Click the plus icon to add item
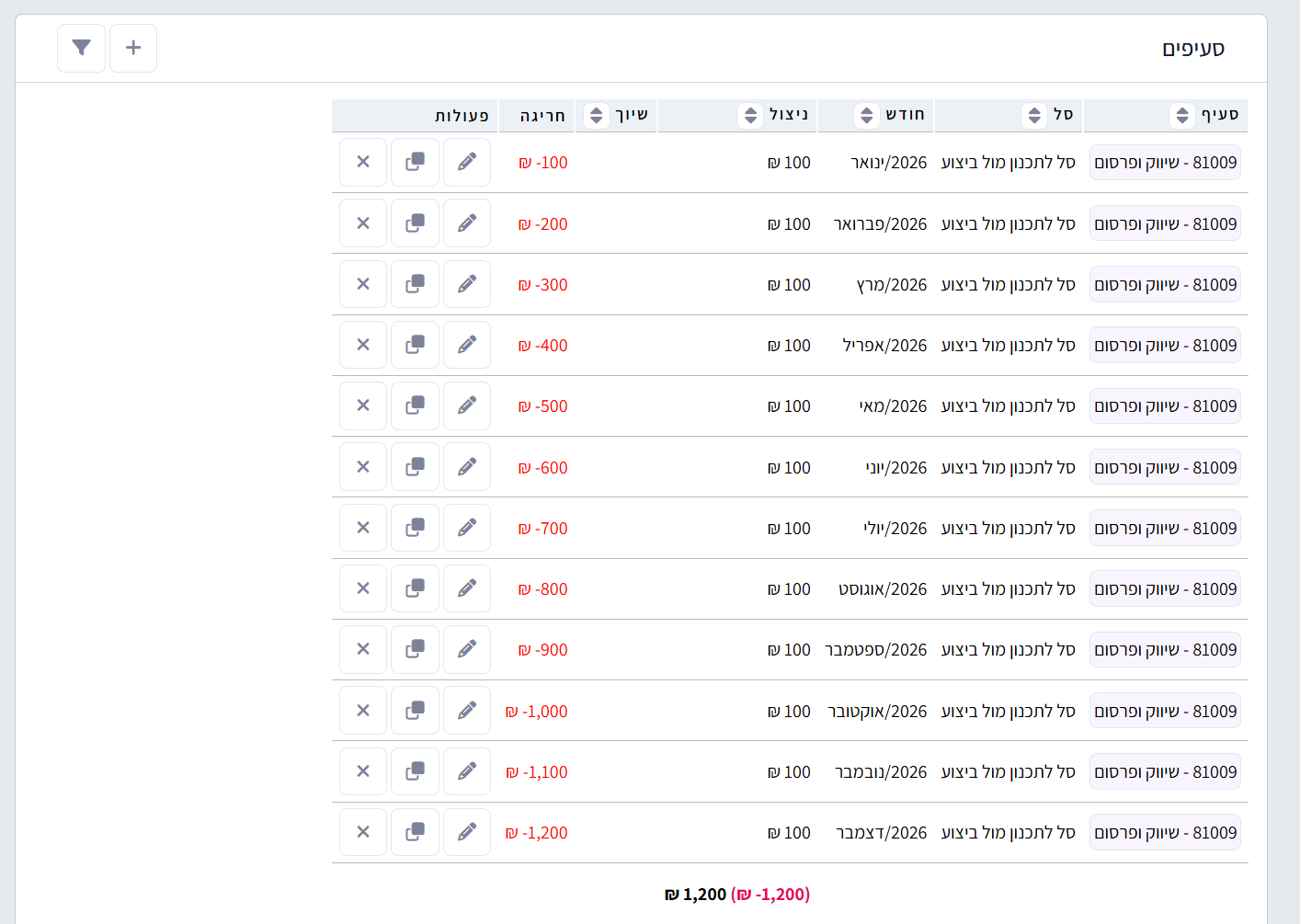 [133, 48]
